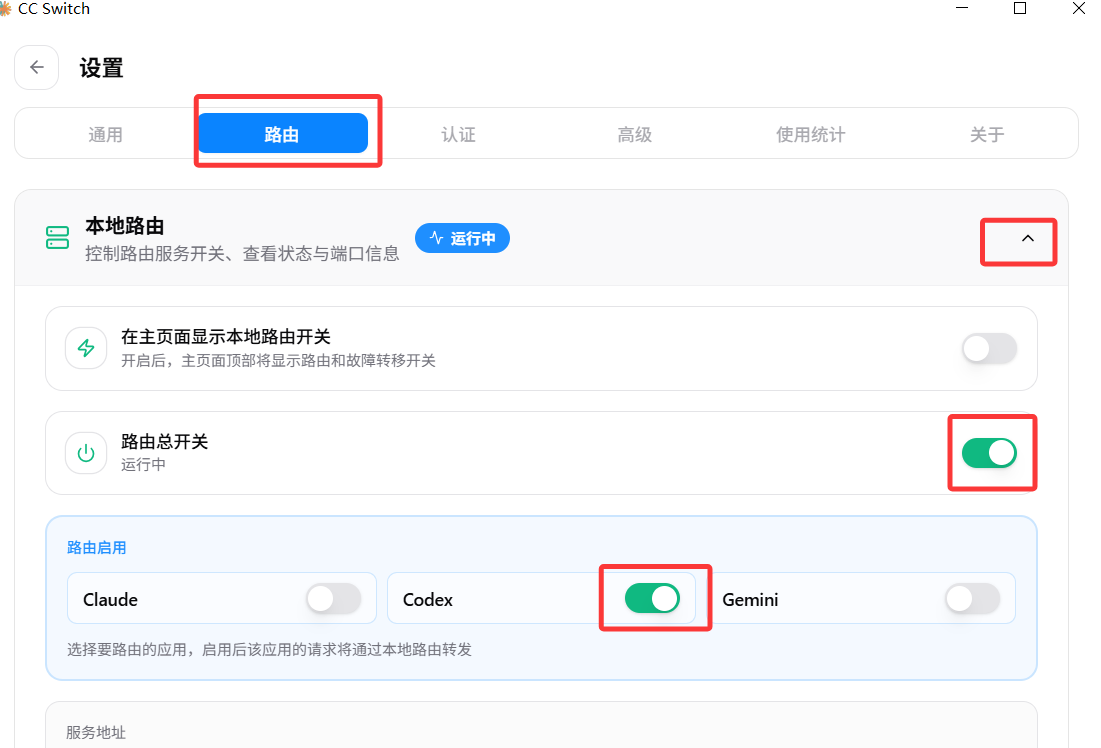Click the lightning bolt icon
The width and height of the screenshot is (1101, 748).
tap(86, 348)
